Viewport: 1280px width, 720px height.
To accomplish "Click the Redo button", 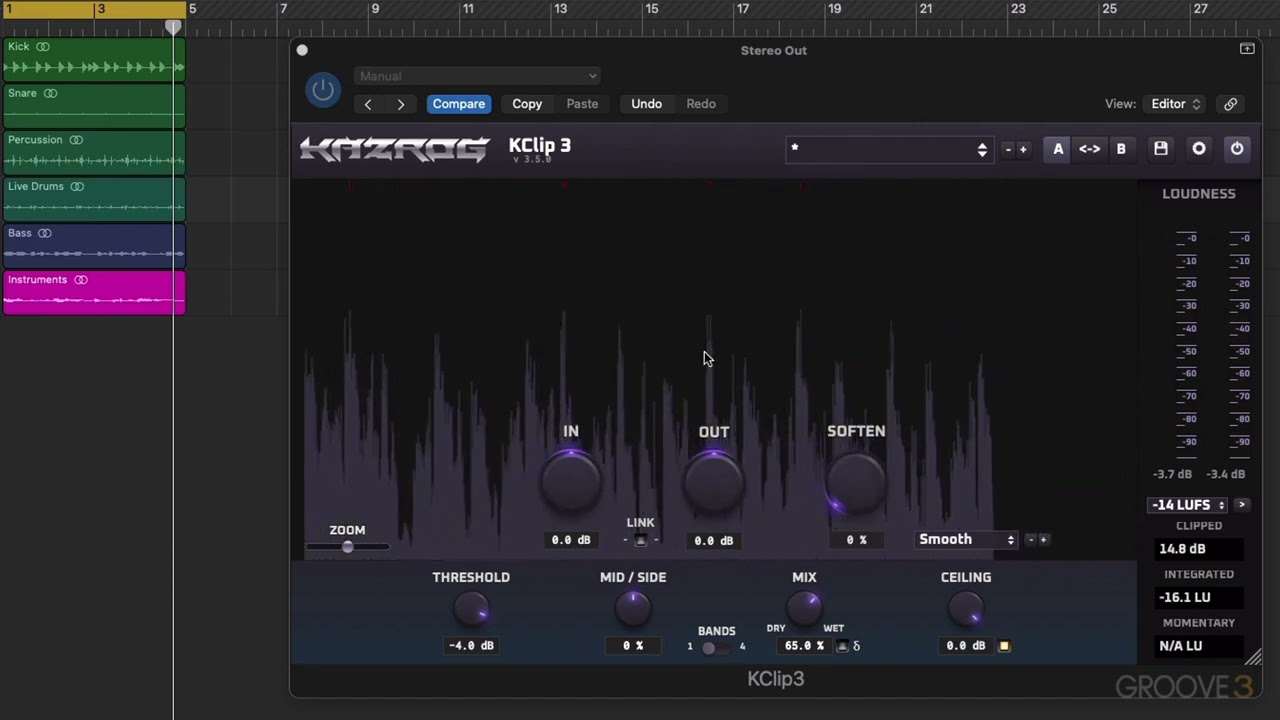I will 701,104.
